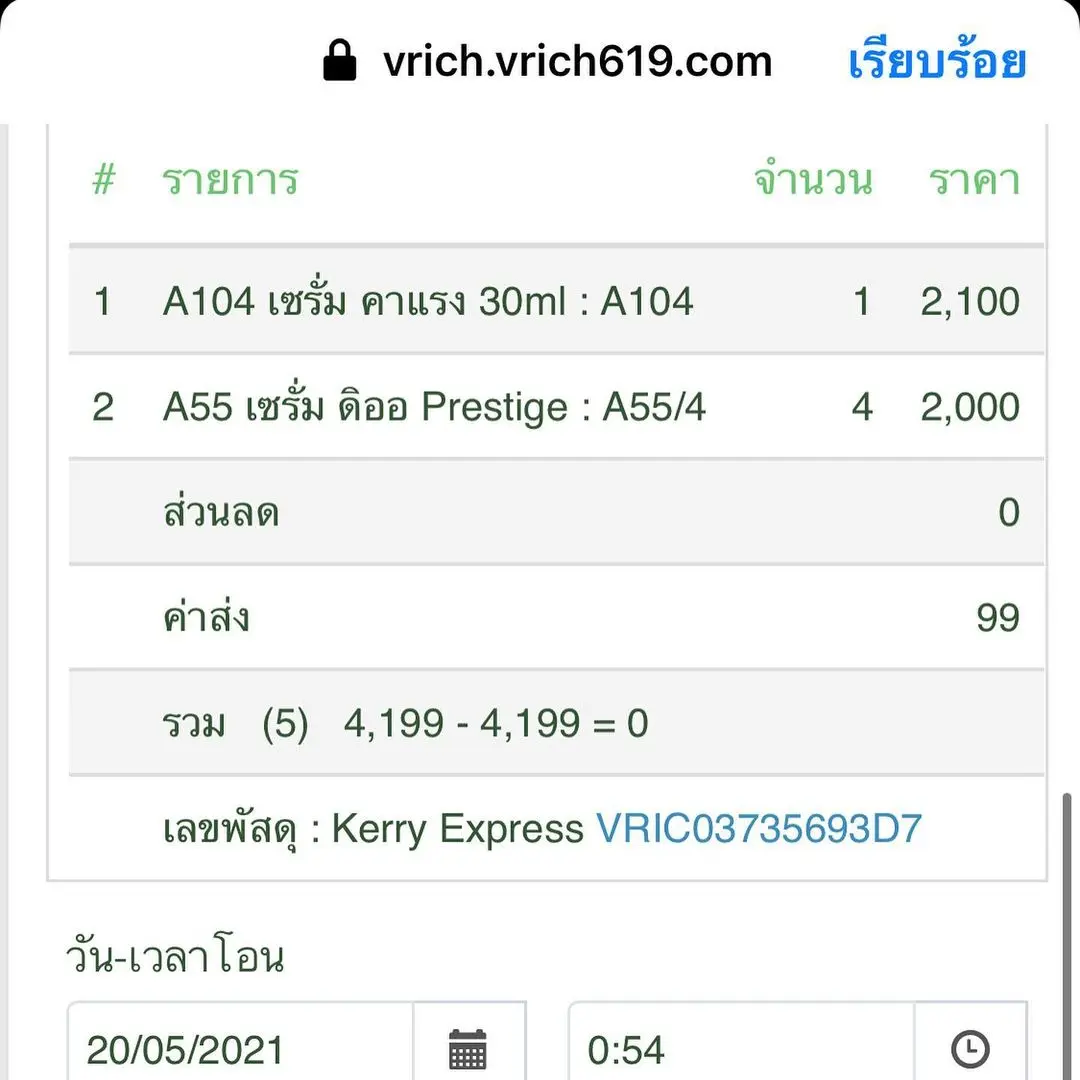Open the calendar date picker icon
The width and height of the screenshot is (1080, 1080).
click(x=468, y=1049)
